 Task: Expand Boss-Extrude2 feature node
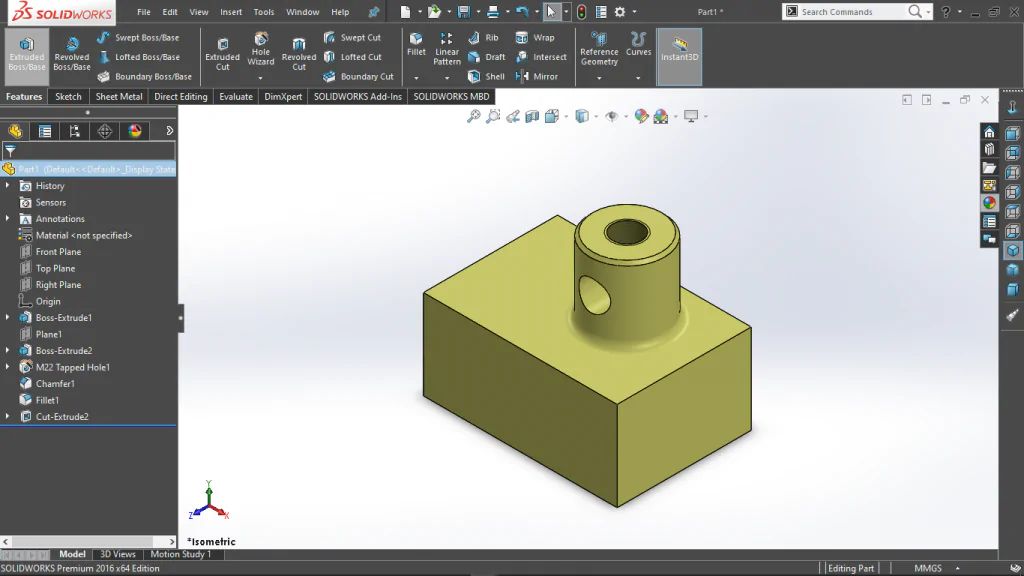pos(7,350)
